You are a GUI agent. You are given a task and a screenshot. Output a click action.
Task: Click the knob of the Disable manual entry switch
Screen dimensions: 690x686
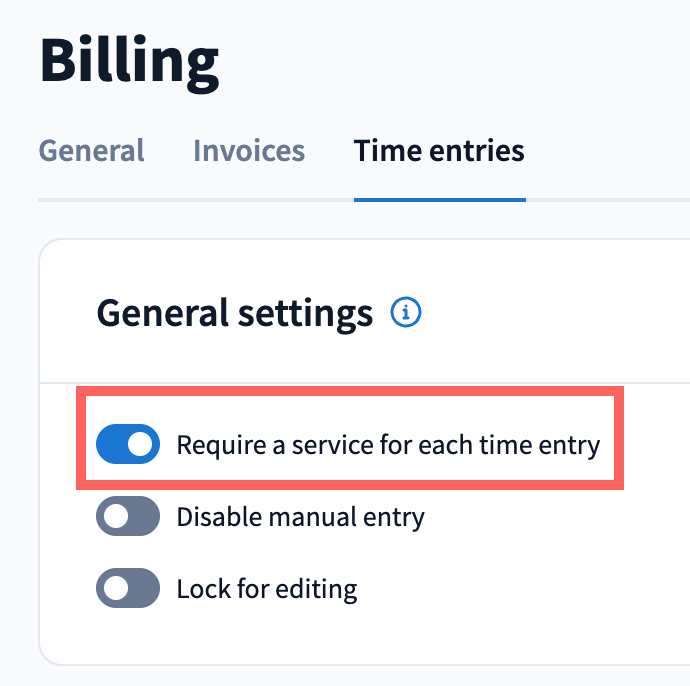(x=115, y=517)
